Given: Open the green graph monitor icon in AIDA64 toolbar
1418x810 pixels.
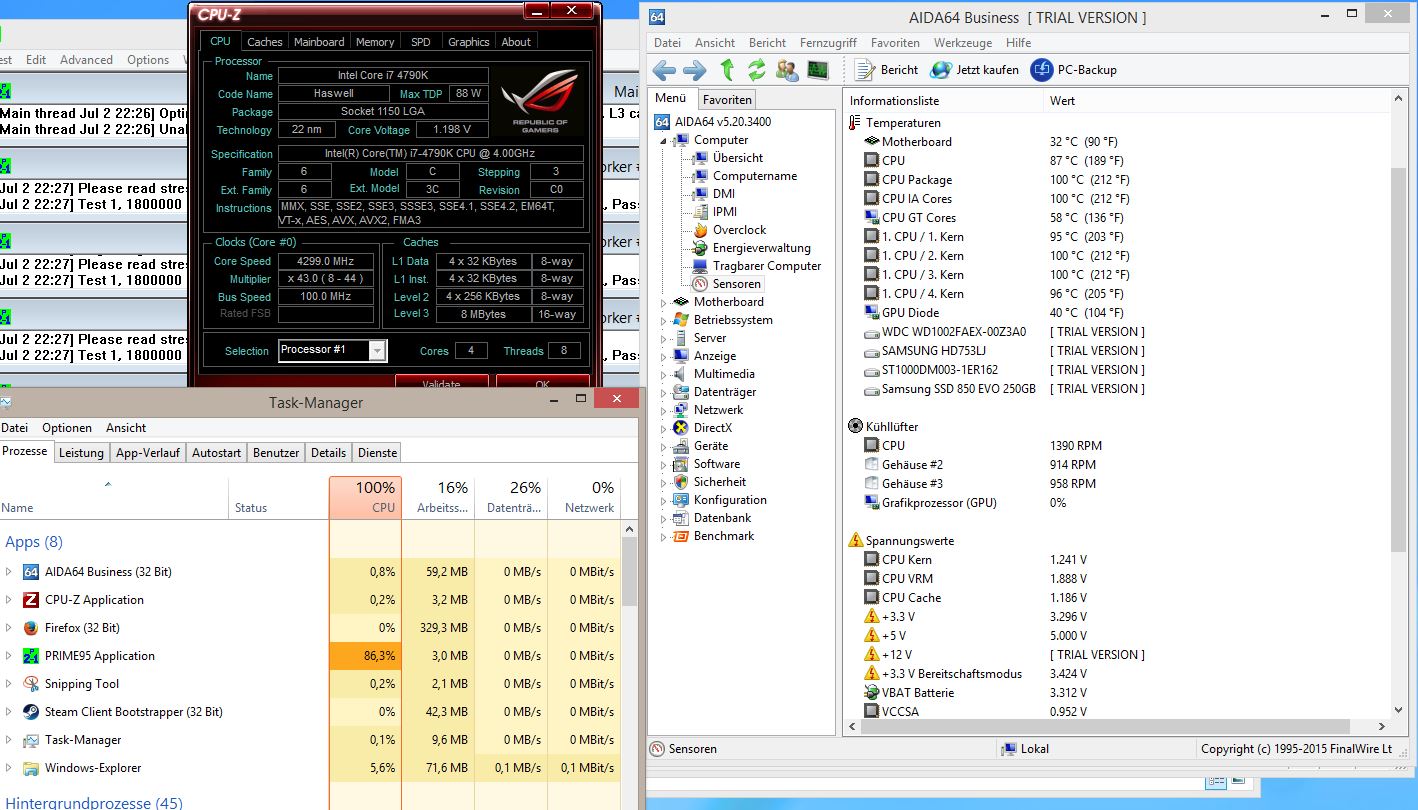Looking at the screenshot, I should [818, 70].
